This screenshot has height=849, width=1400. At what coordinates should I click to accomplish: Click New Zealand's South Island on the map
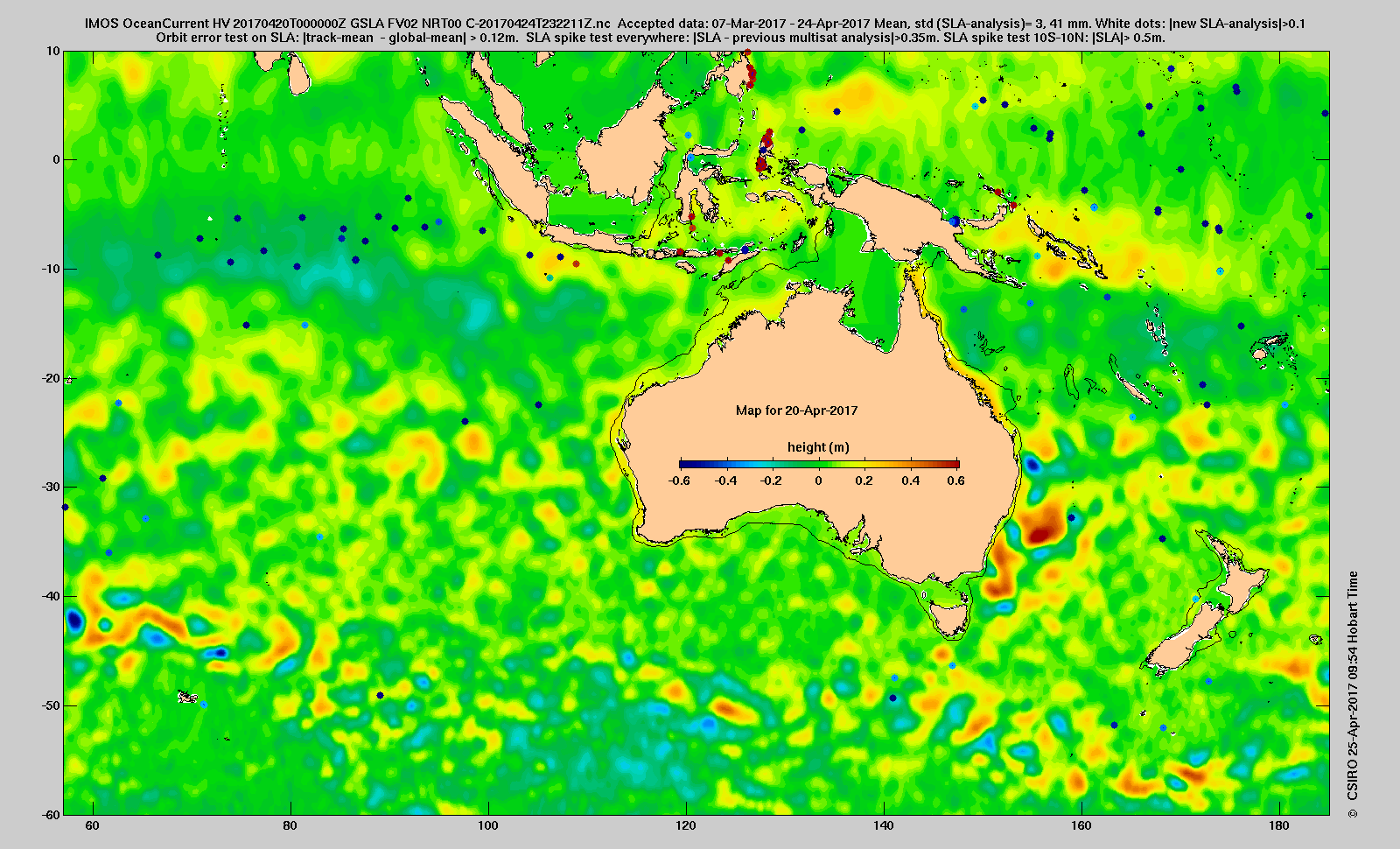1186,639
